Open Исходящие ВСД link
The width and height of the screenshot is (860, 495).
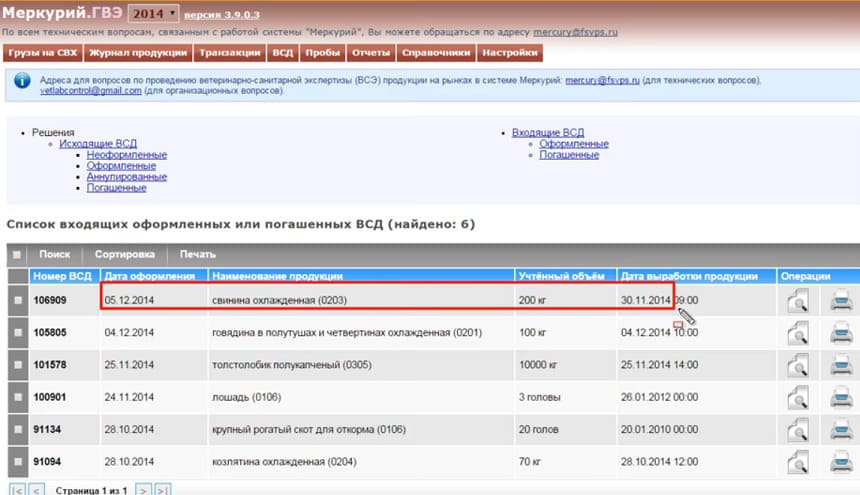(x=98, y=144)
